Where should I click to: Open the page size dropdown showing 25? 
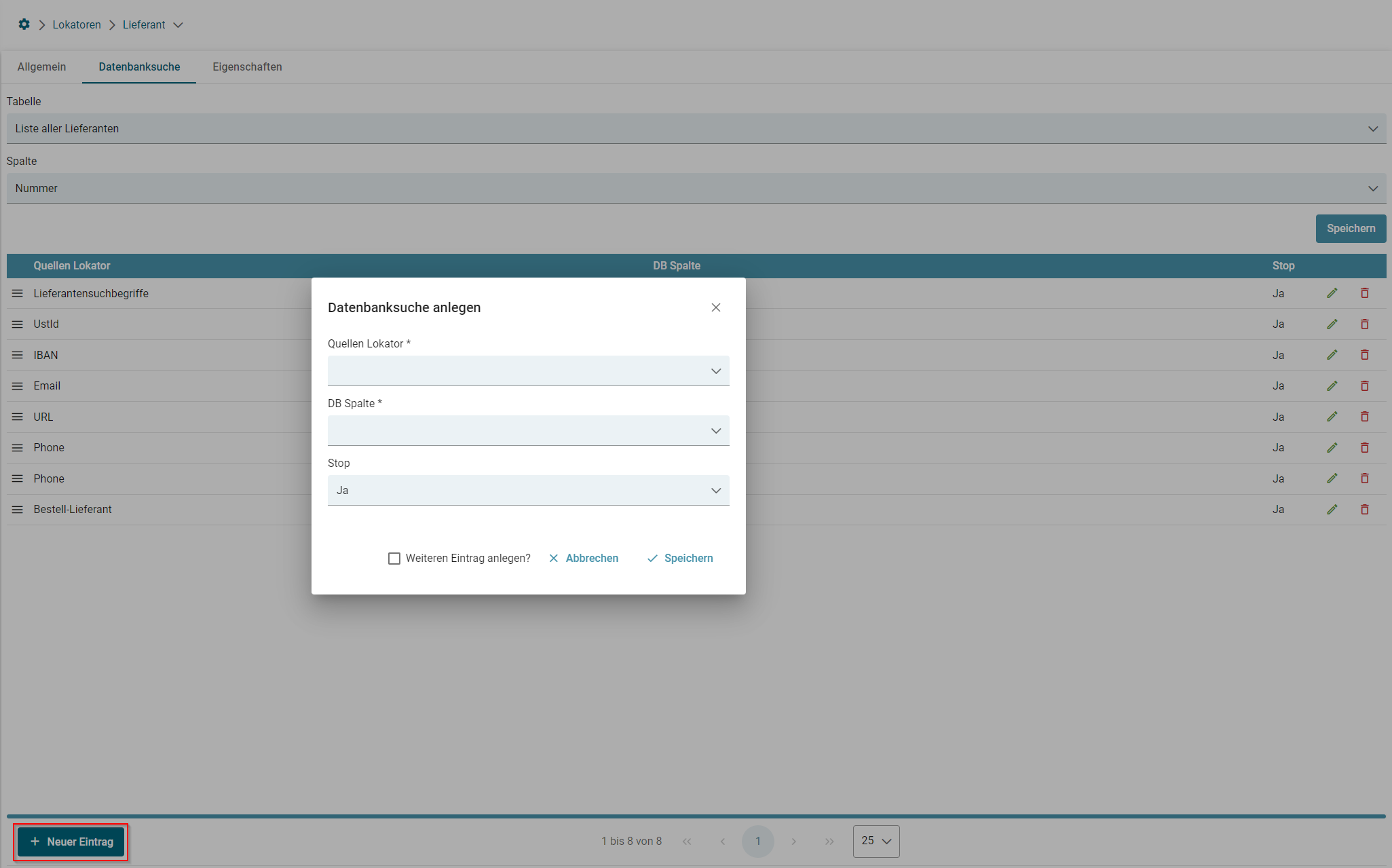tap(876, 841)
